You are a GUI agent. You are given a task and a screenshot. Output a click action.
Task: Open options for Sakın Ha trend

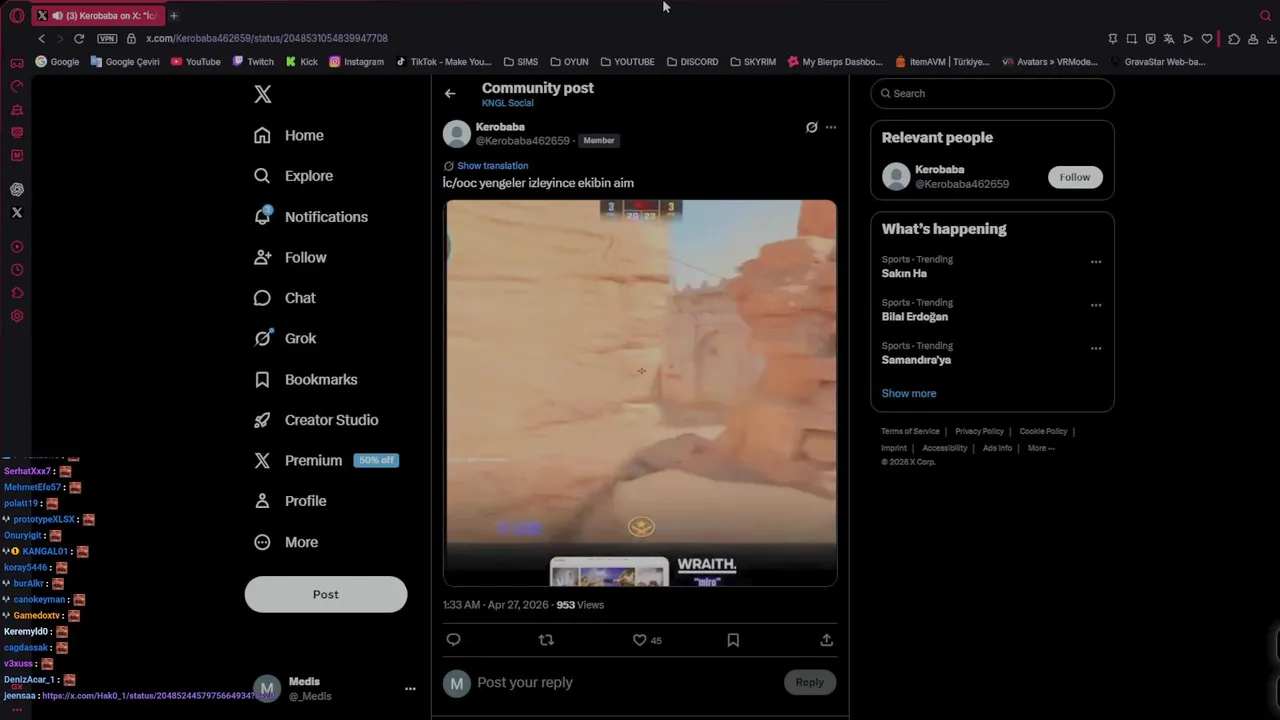1096,262
